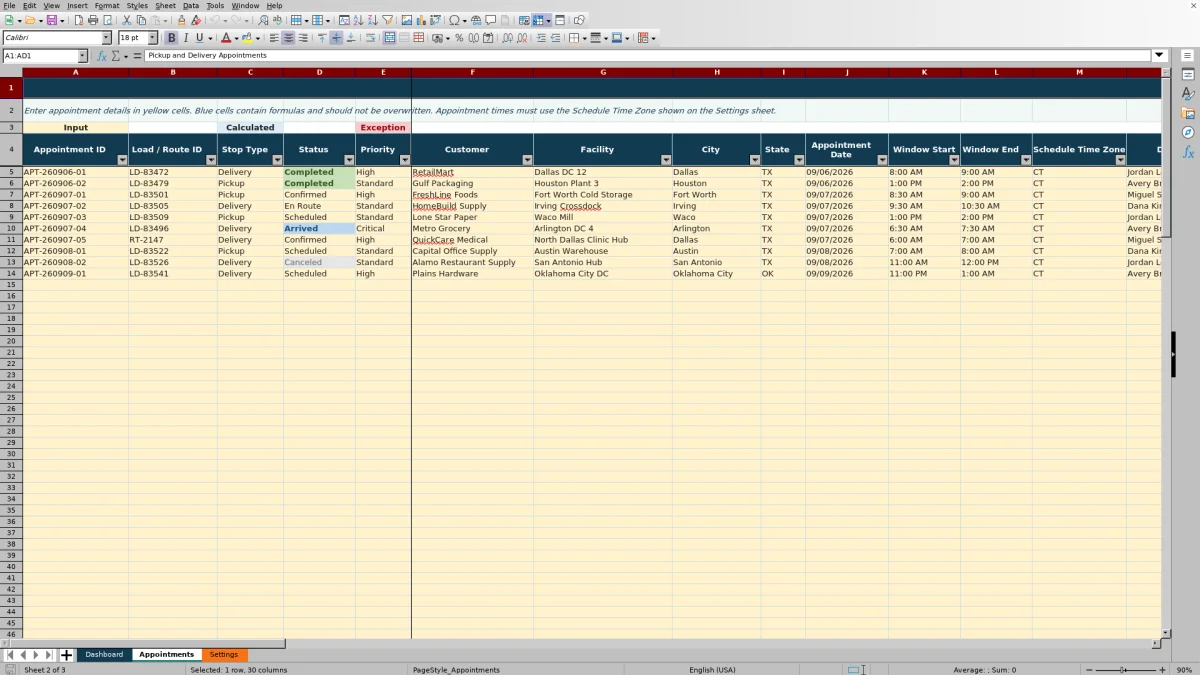Click the Align Left icon
Image resolution: width=1200 pixels, height=675 pixels.
(274, 38)
